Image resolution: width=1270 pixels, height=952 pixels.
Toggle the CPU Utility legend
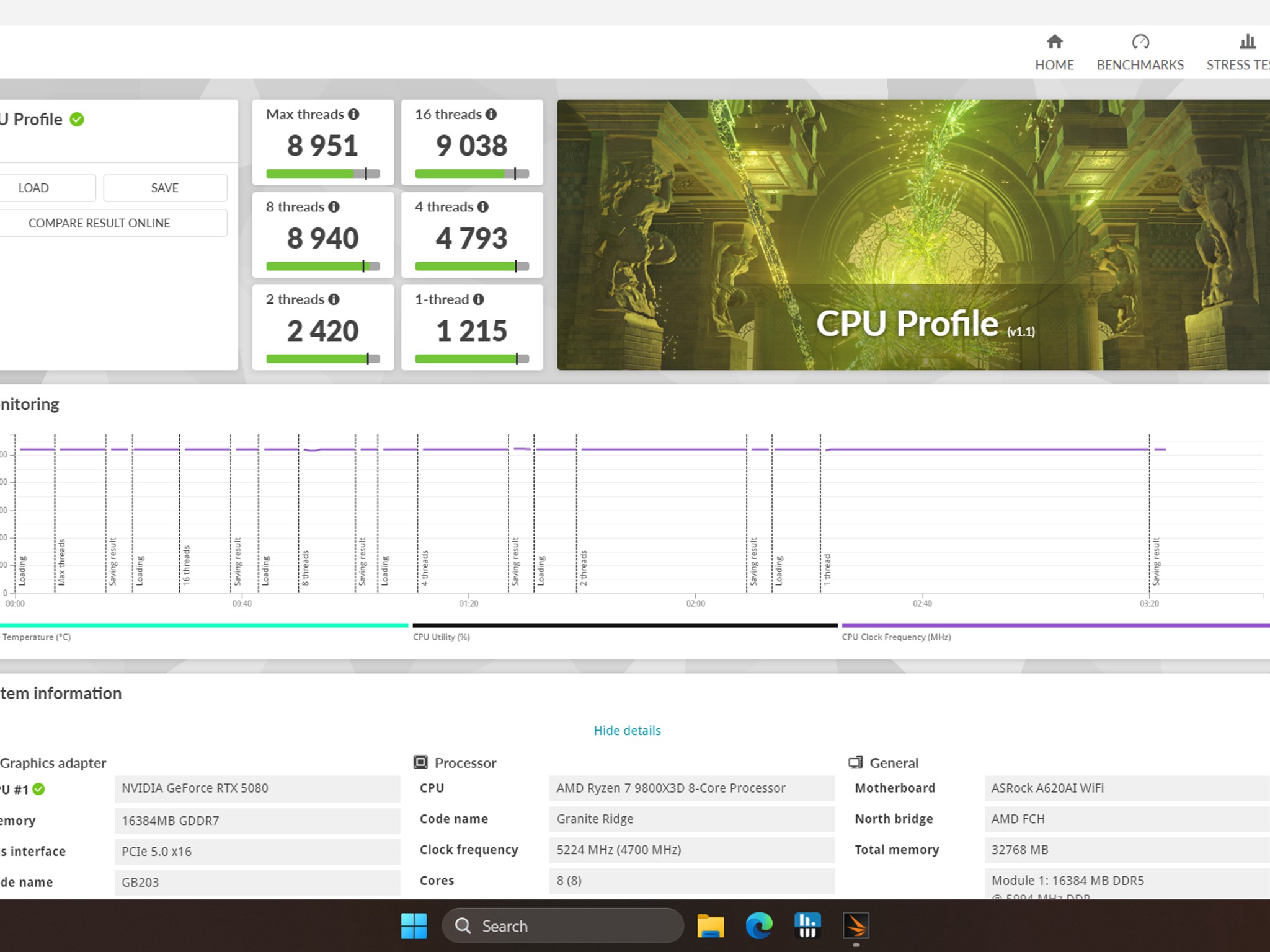click(442, 637)
